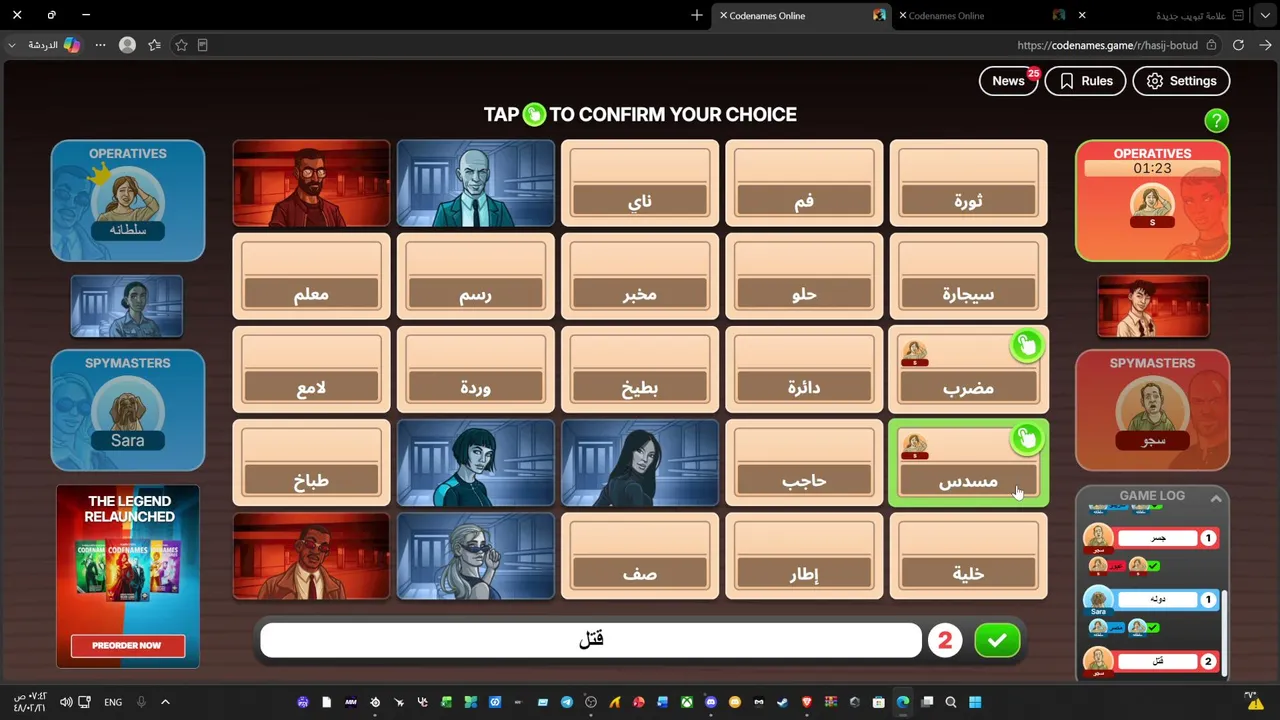The height and width of the screenshot is (720, 1280).
Task: Select the word card معلم
Action: 311,276
